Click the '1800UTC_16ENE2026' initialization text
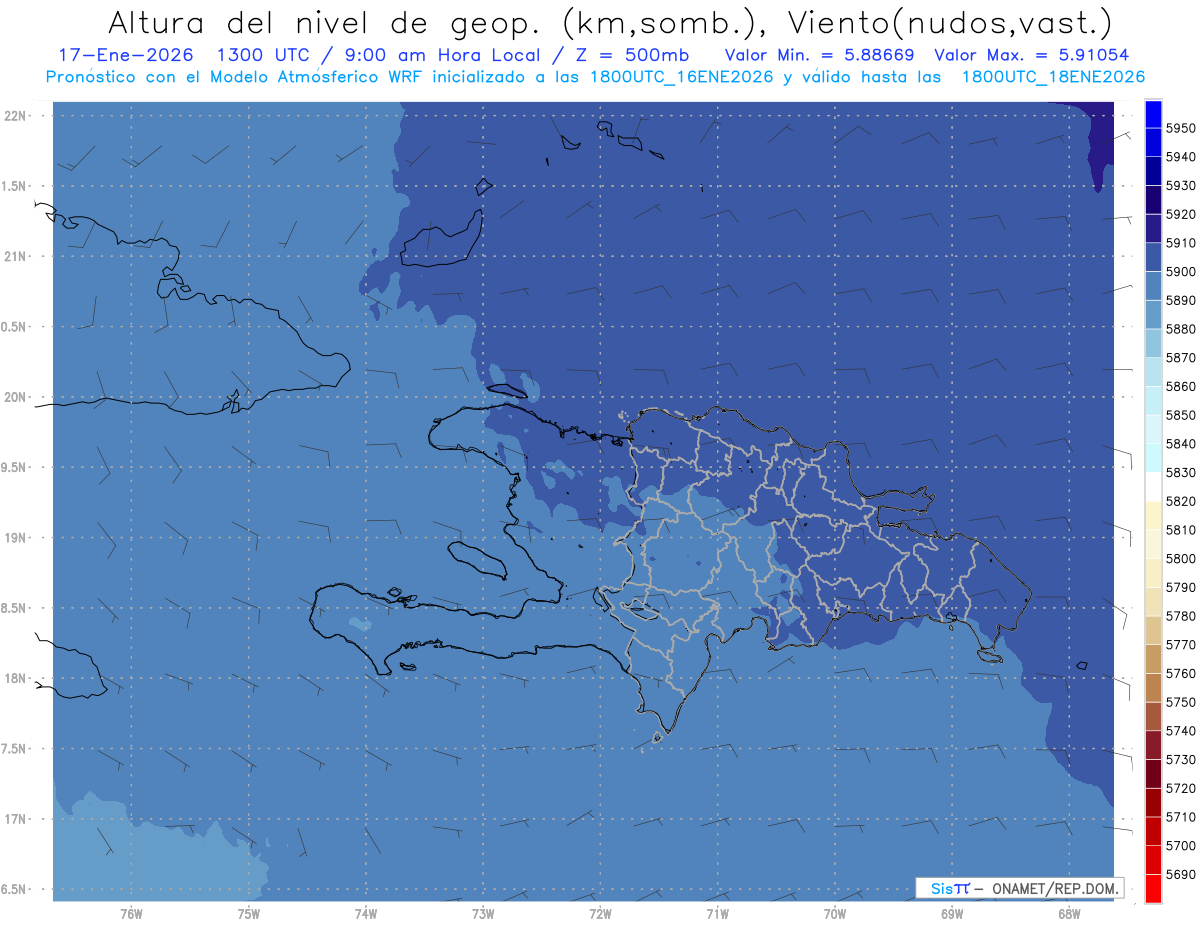This screenshot has width=1200, height=927. (x=683, y=77)
